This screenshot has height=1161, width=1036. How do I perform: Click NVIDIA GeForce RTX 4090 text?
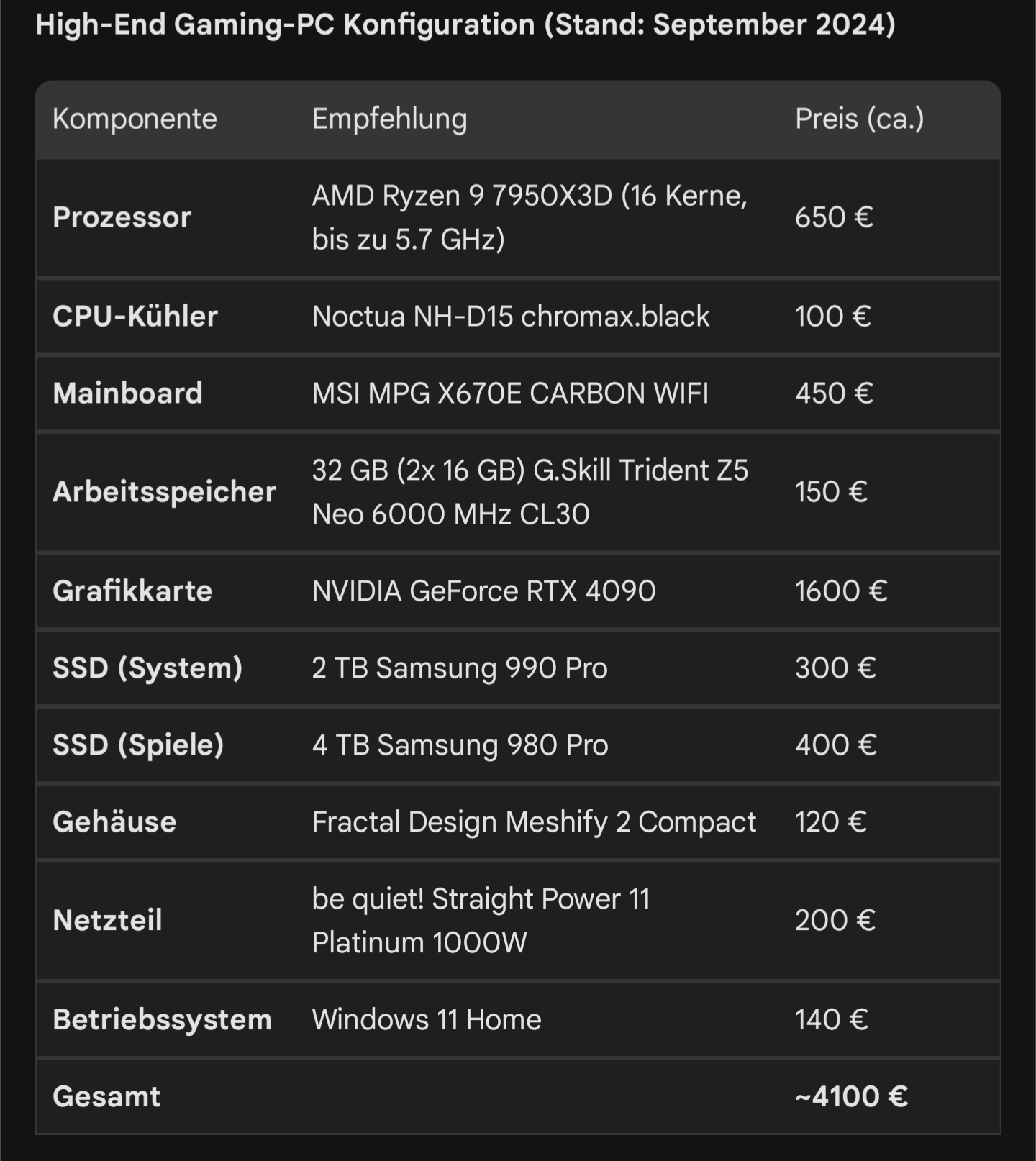pyautogui.click(x=483, y=591)
